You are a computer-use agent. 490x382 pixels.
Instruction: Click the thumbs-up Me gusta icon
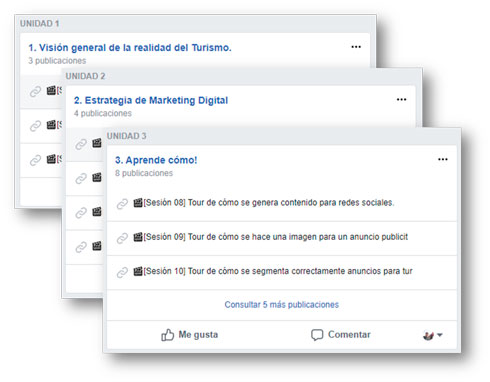[x=168, y=335]
